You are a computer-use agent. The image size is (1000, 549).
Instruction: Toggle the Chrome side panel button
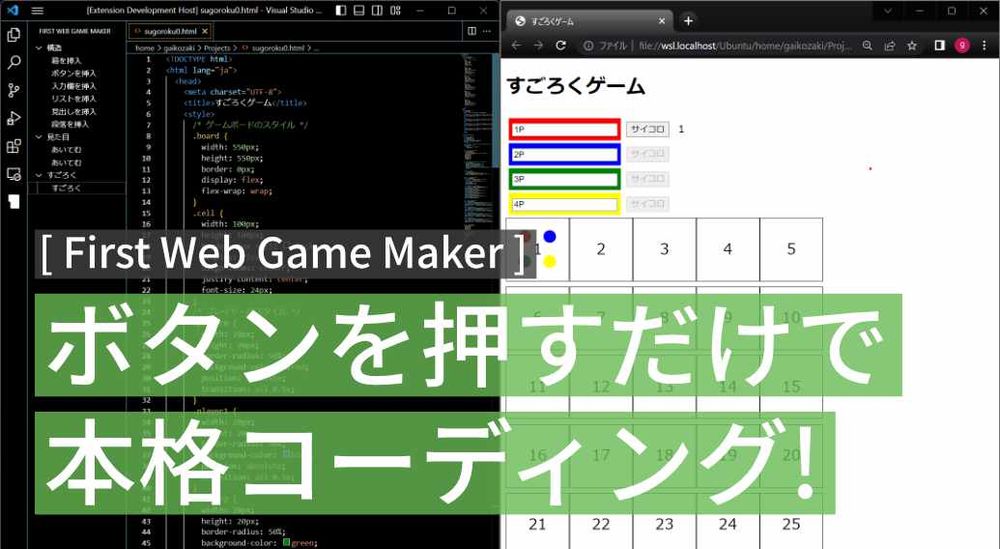tap(939, 45)
